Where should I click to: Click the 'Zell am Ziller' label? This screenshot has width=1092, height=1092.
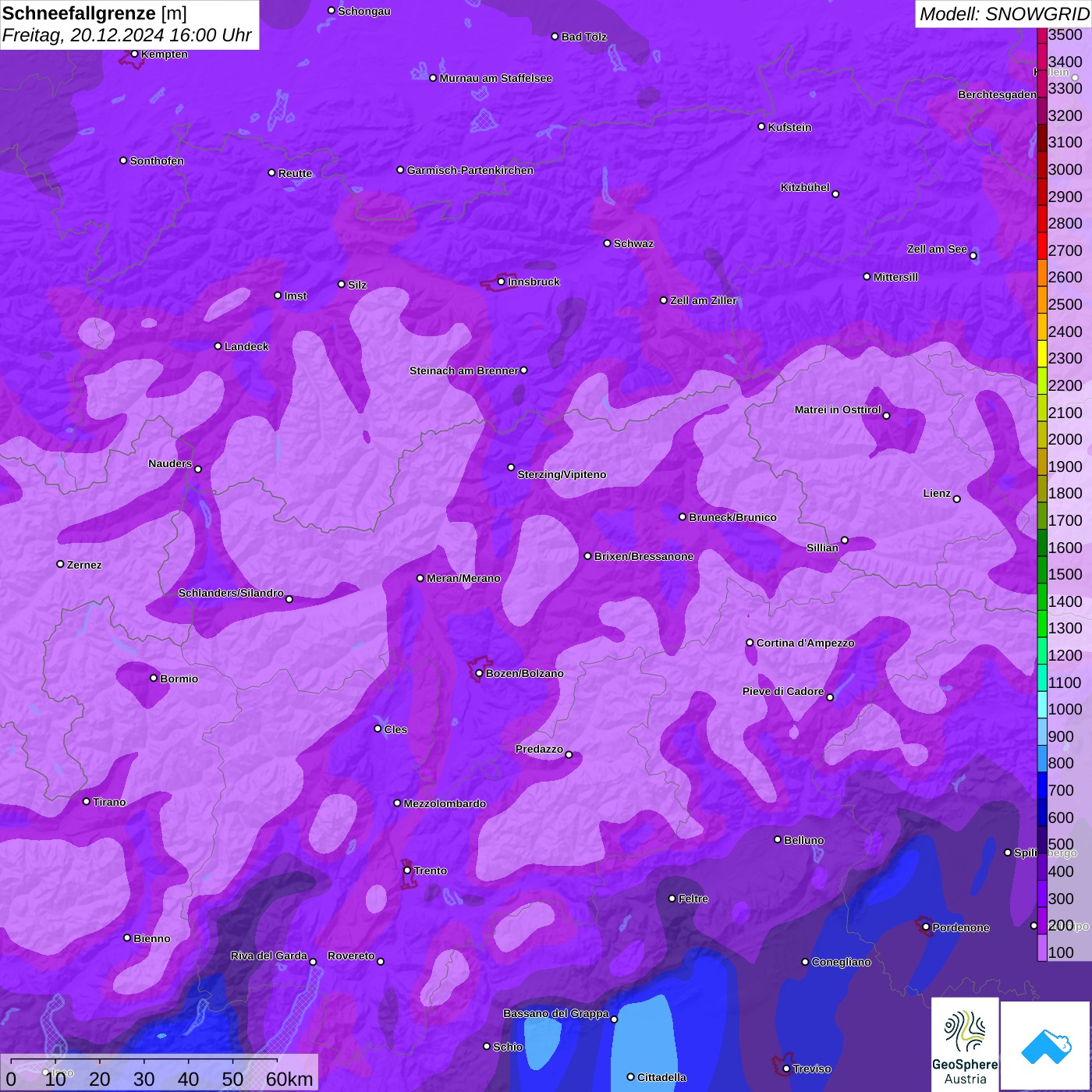pos(703,300)
